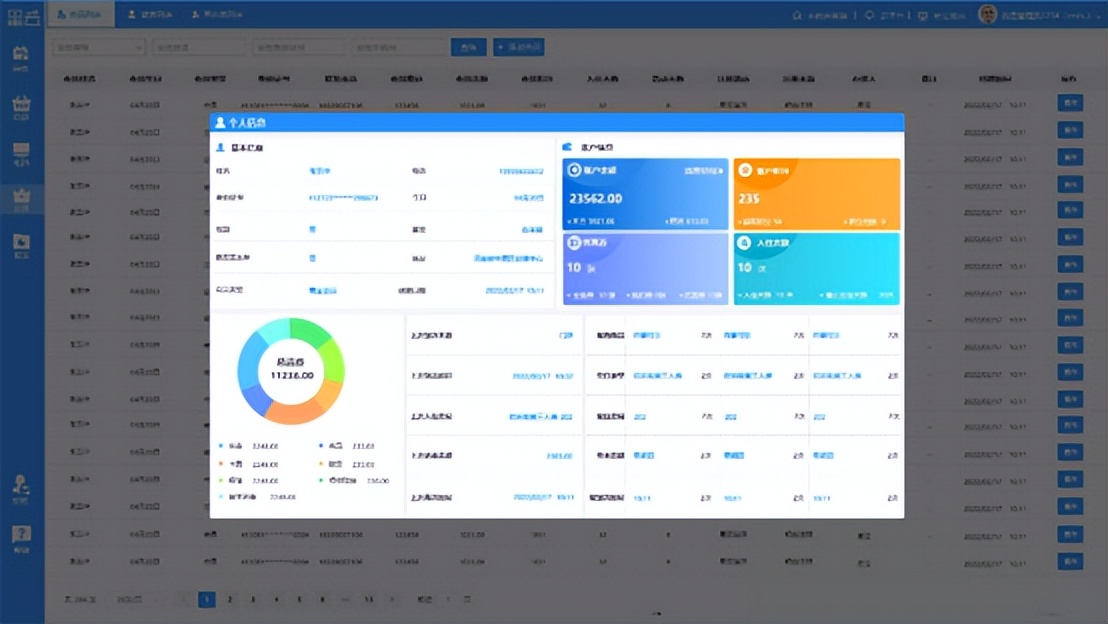Viewport: 1108px width, 624px height.
Task: Click the topmost icon in left sidebar
Action: (x=21, y=56)
